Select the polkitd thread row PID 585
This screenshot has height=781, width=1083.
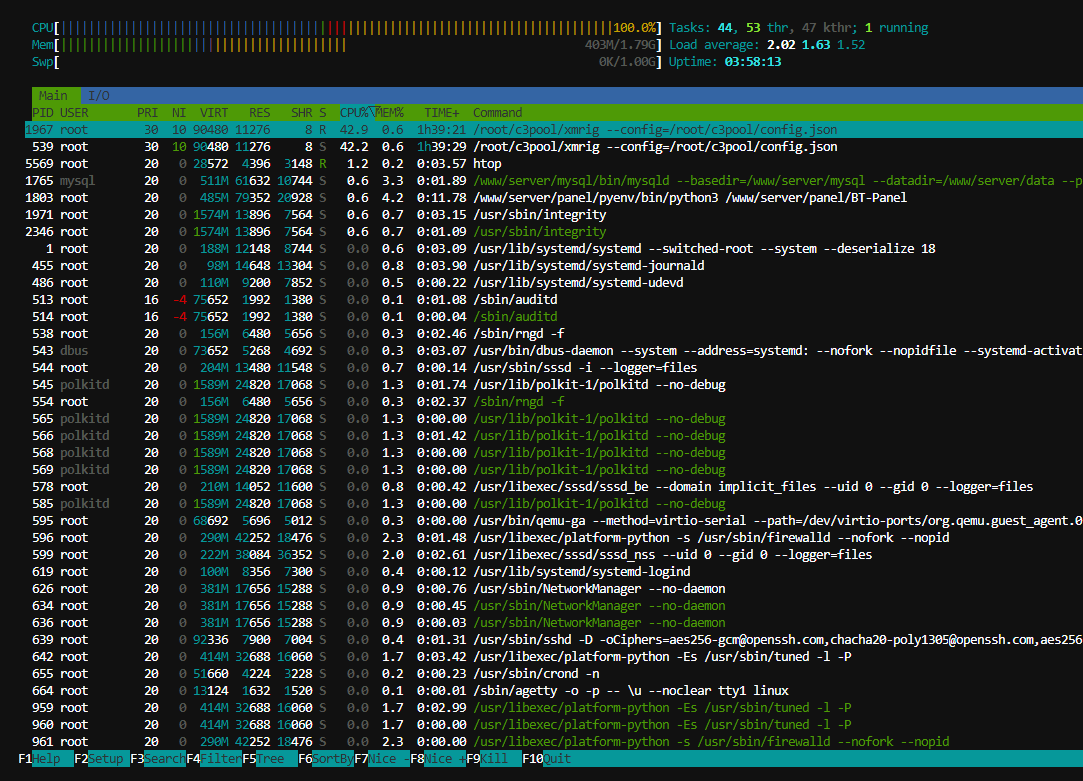click(554, 503)
